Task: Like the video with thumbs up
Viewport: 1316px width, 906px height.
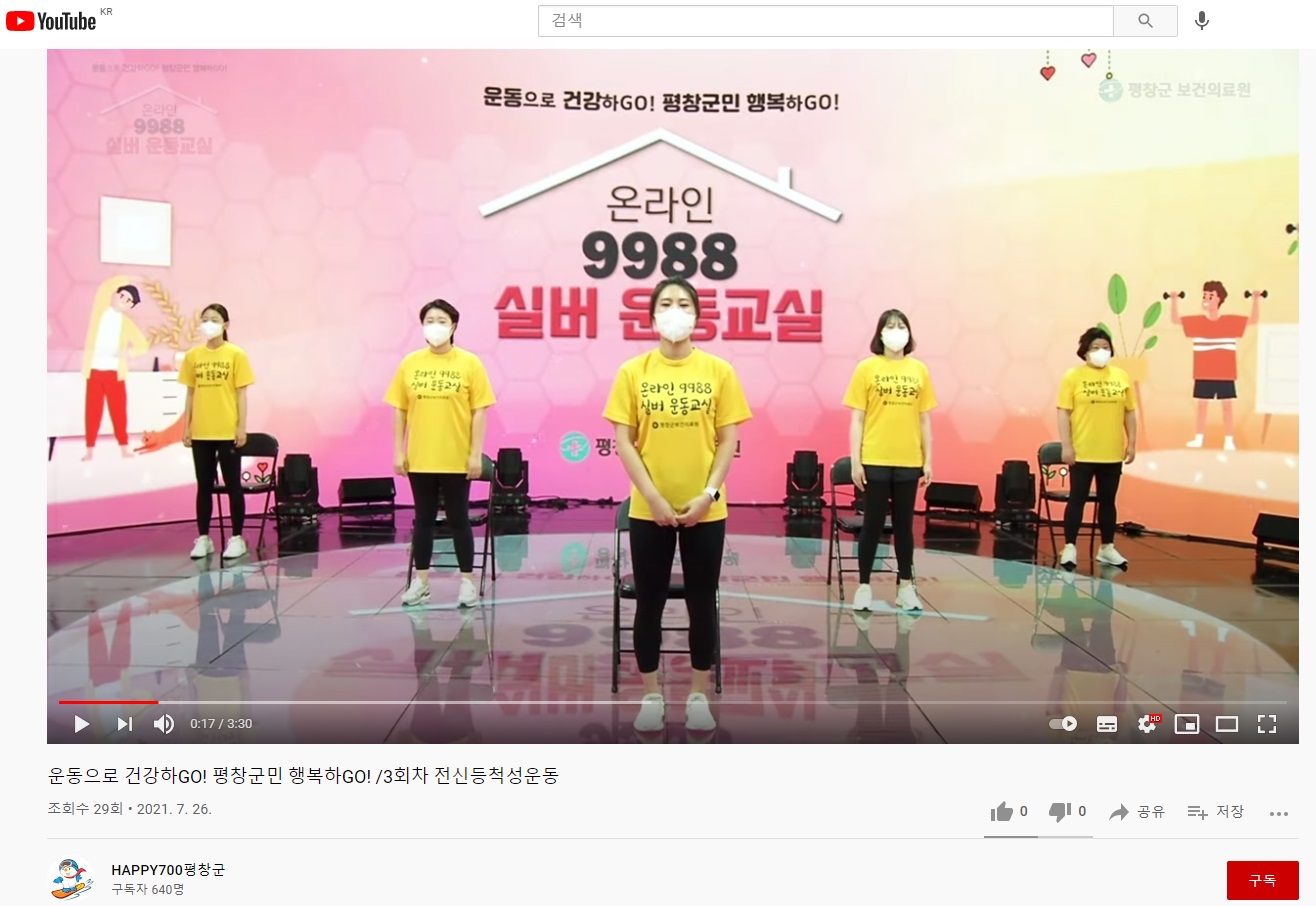Action: click(1009, 812)
